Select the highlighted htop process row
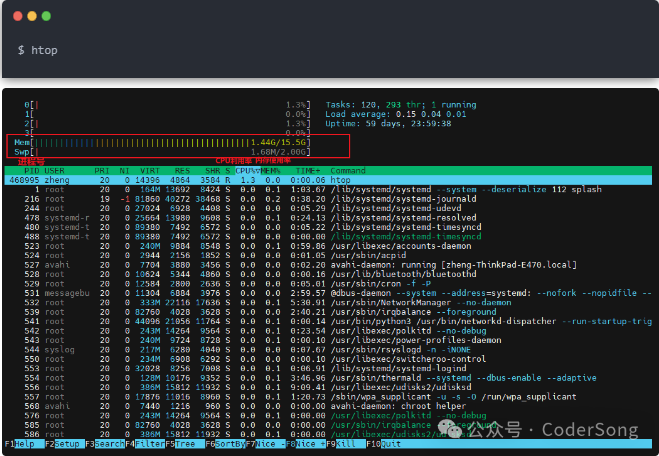659x456 pixels. pyautogui.click(x=328, y=180)
